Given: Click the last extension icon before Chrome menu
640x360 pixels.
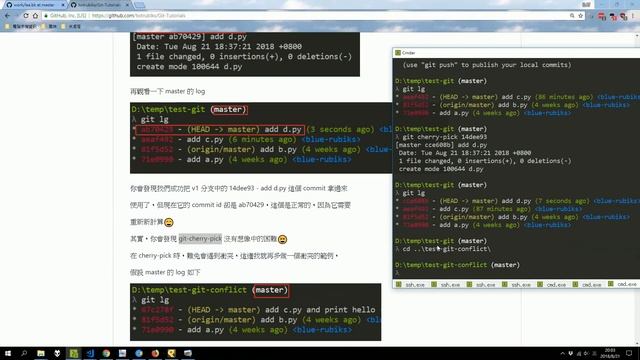Looking at the screenshot, I should (x=623, y=16).
